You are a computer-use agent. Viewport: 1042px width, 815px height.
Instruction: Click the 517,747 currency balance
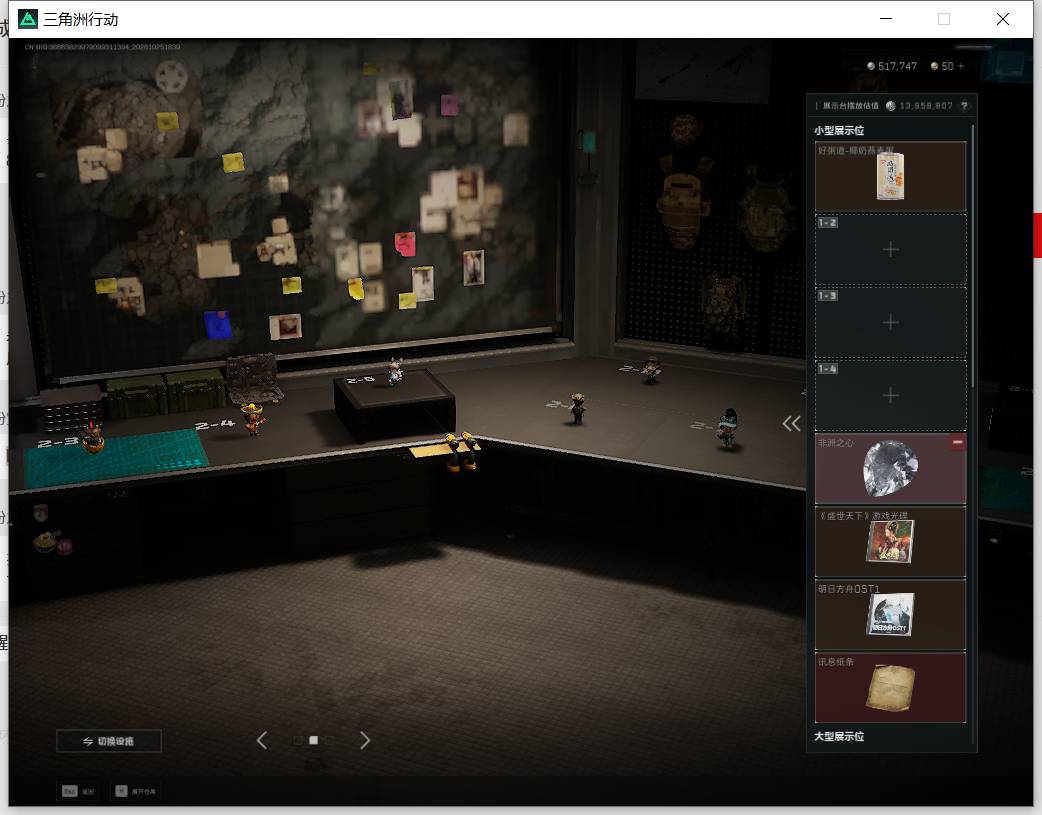(x=892, y=66)
